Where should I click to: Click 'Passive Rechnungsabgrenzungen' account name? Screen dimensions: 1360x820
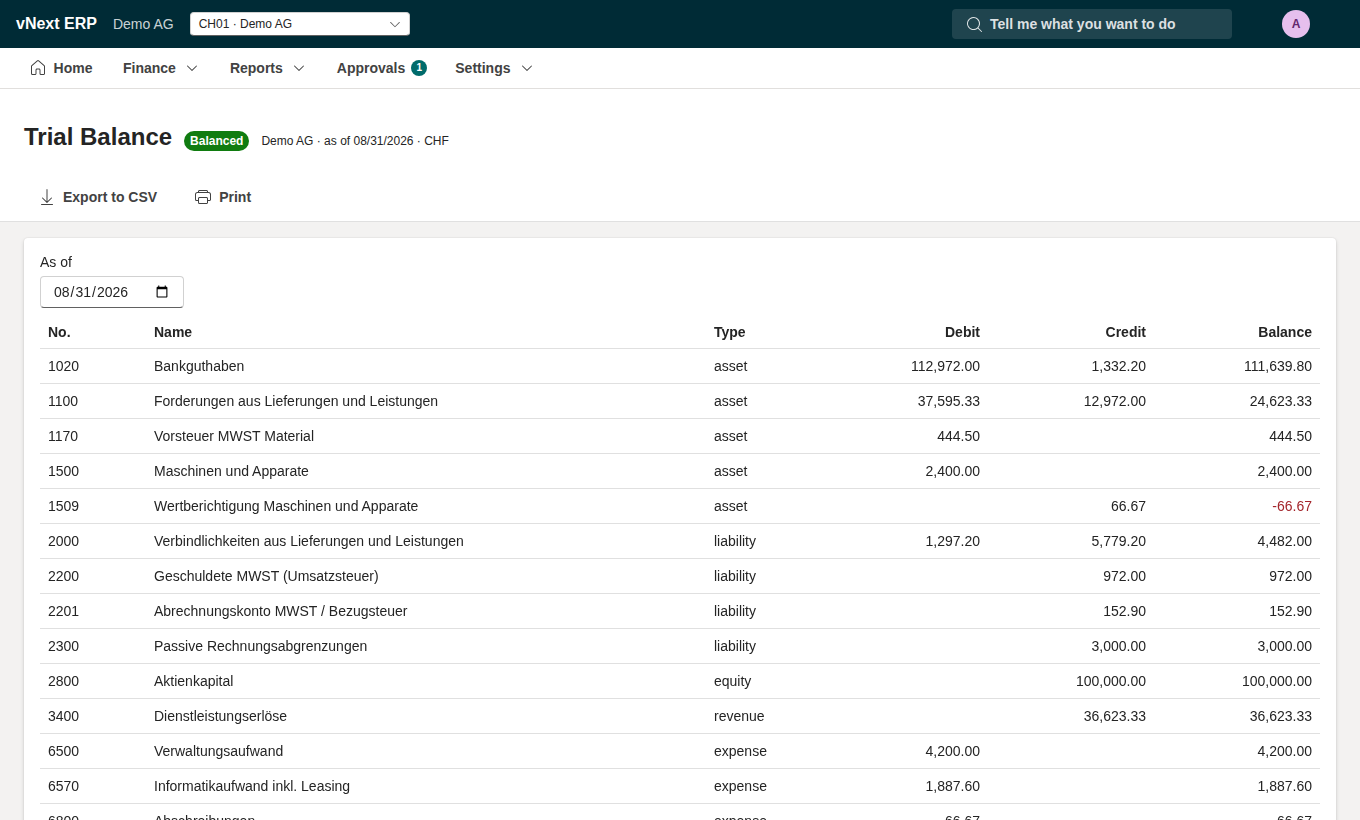(260, 646)
